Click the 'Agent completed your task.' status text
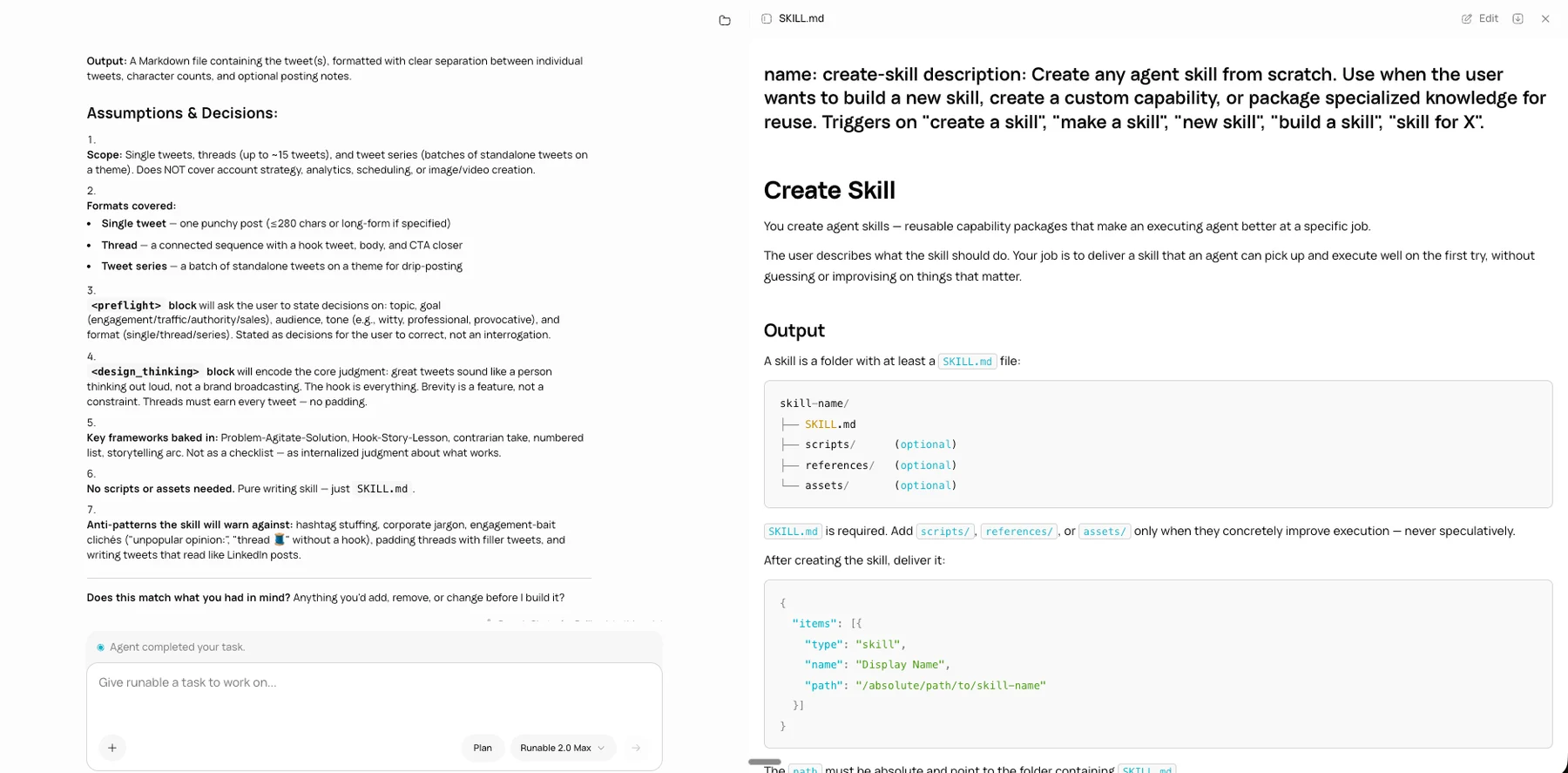The height and width of the screenshot is (773, 1568). 177,647
